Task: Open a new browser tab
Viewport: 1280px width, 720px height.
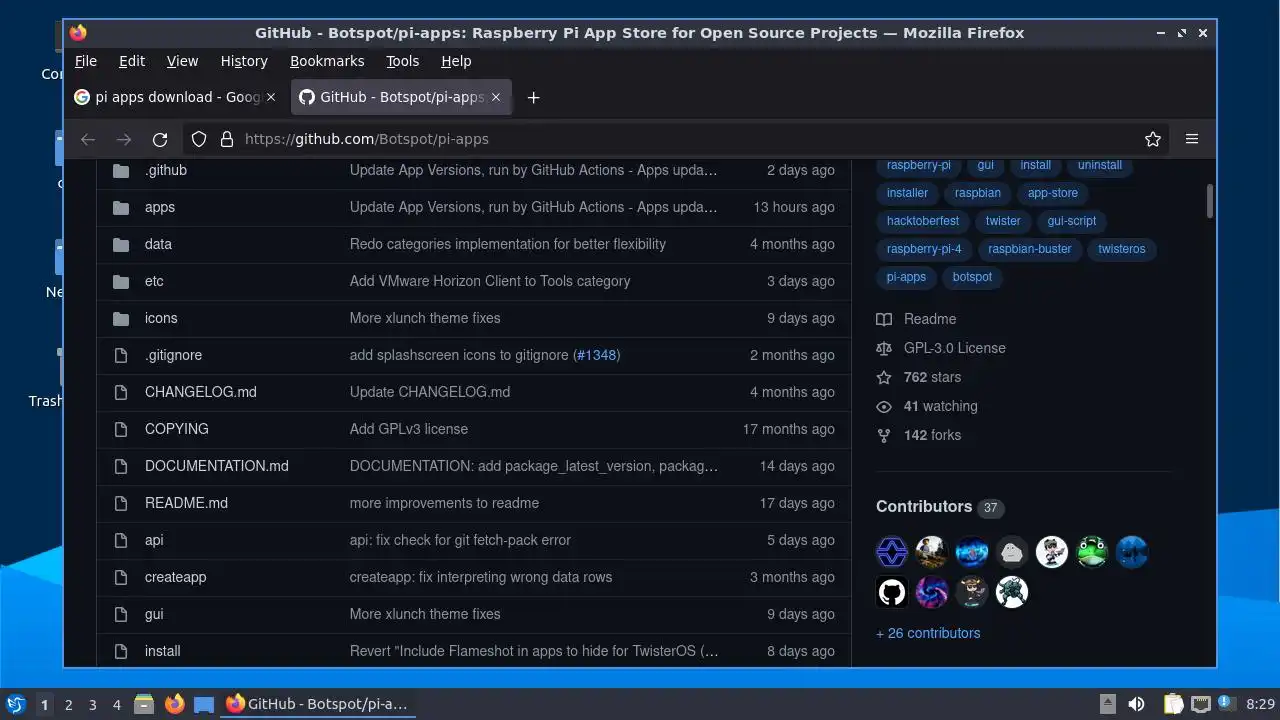Action: tap(533, 97)
